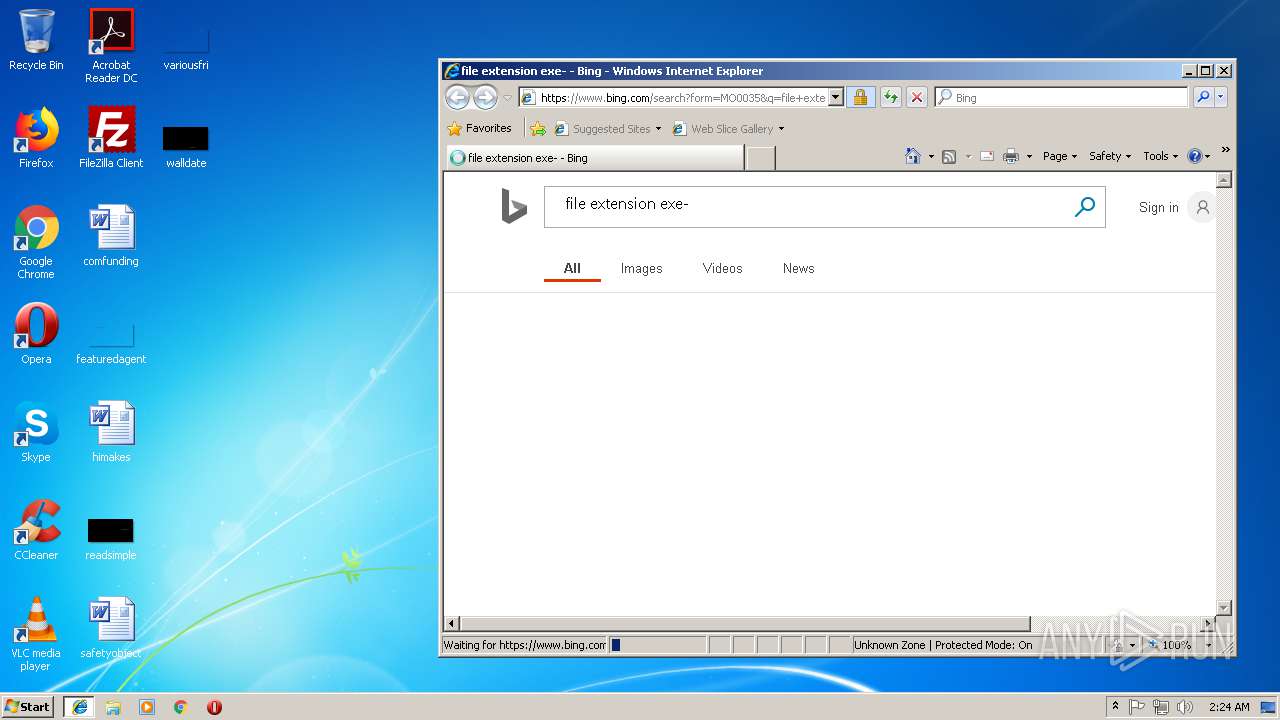
Task: Select the FileZilla Client desktop icon
Action: (x=111, y=138)
